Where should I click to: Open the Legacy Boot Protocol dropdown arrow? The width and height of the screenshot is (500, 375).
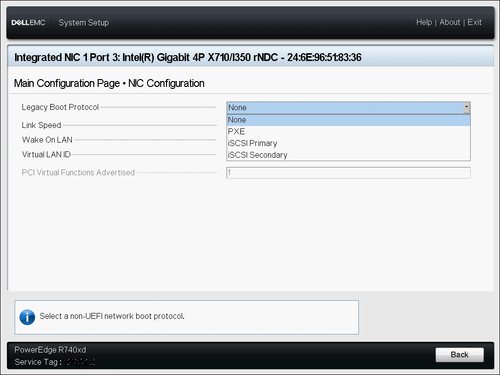tap(466, 108)
